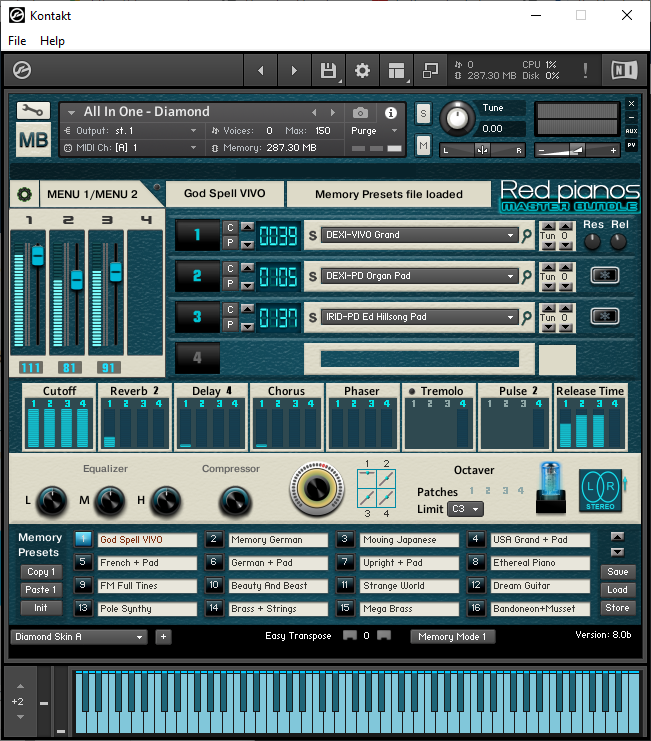Go to previous instrument with left arrow

coord(261,70)
